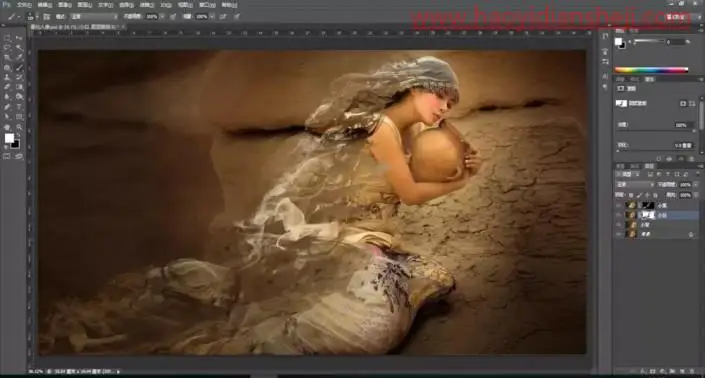Screen dimensions: 705x378
Task: Open the layer blend mode dropdown
Action: coord(635,185)
